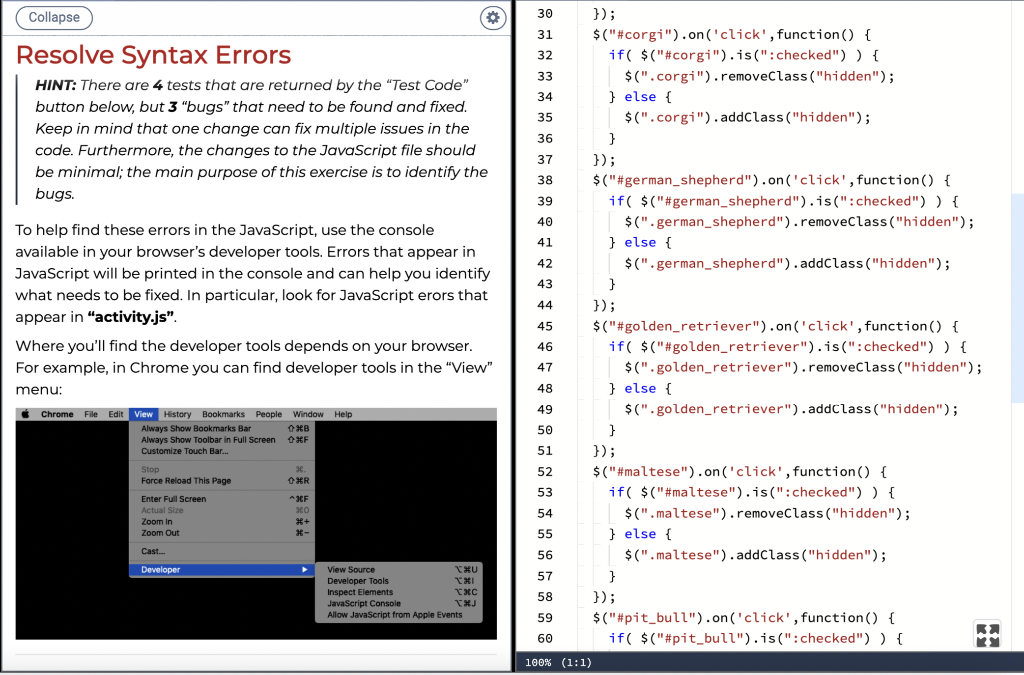Image resolution: width=1024 pixels, height=675 pixels.
Task: Click the else line after #maltese check
Action: click(x=640, y=534)
